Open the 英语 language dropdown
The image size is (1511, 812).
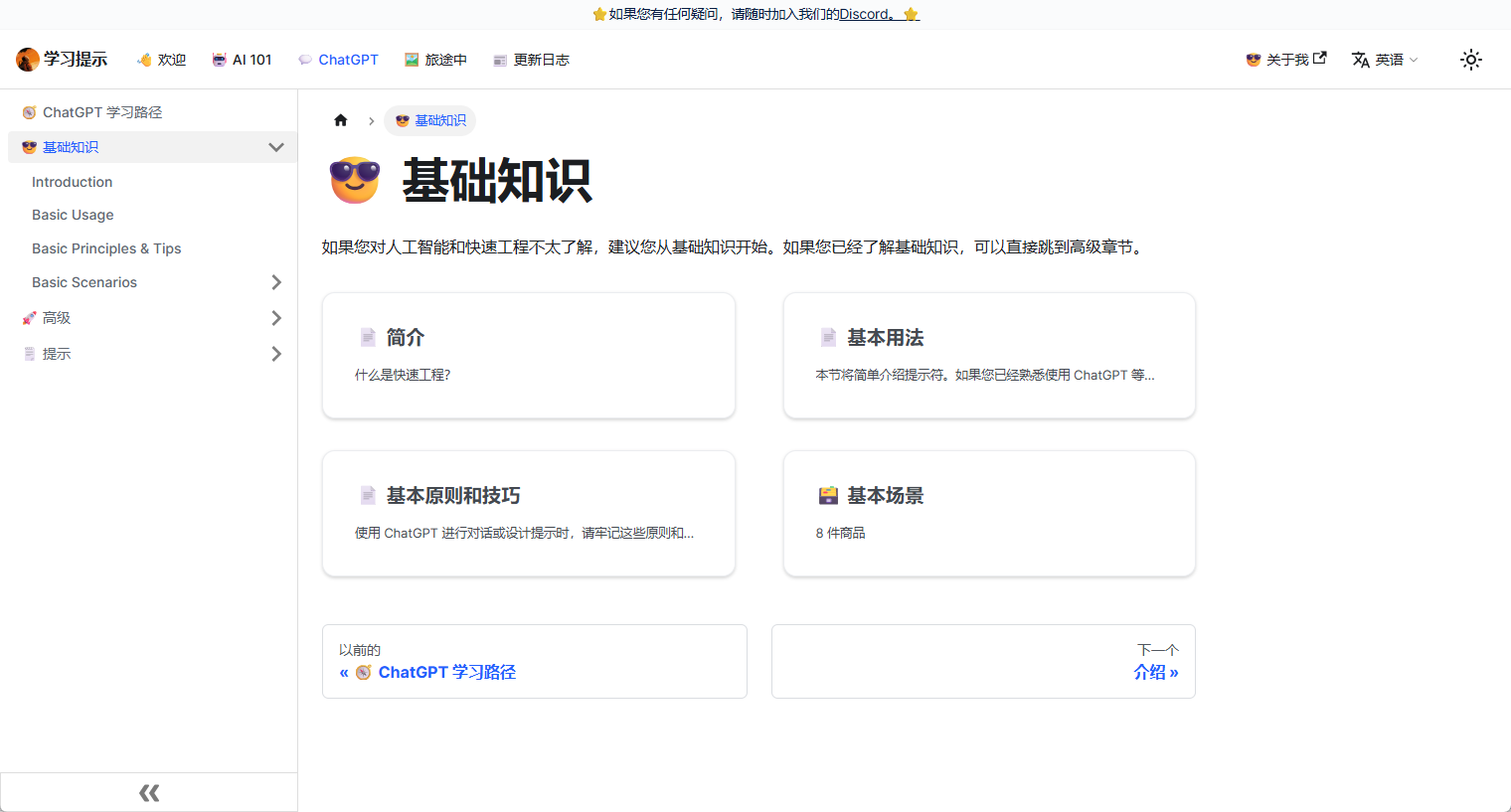pyautogui.click(x=1385, y=60)
